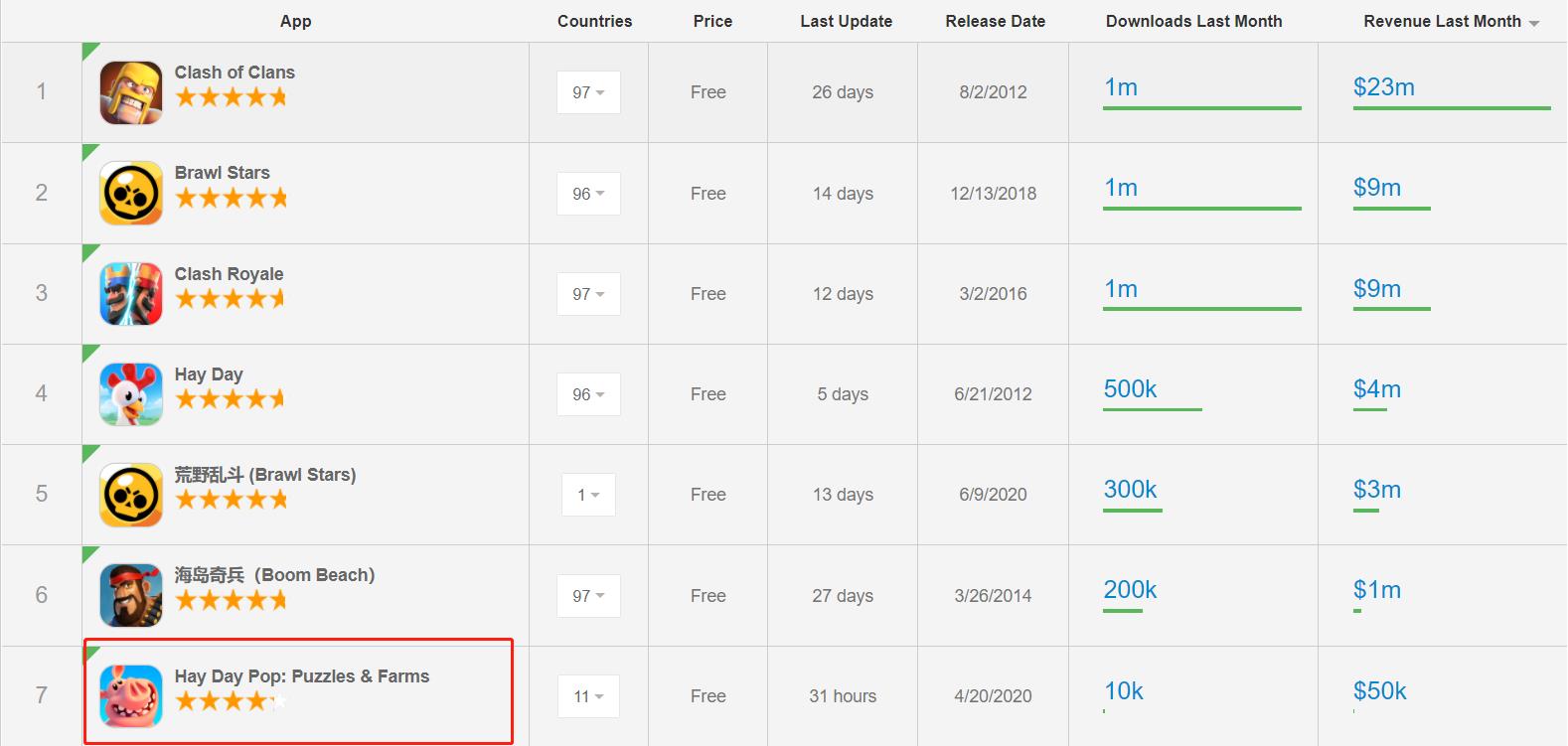Click Hay Day Pop 10k downloads value
This screenshot has width=1568, height=746.
[x=1124, y=691]
